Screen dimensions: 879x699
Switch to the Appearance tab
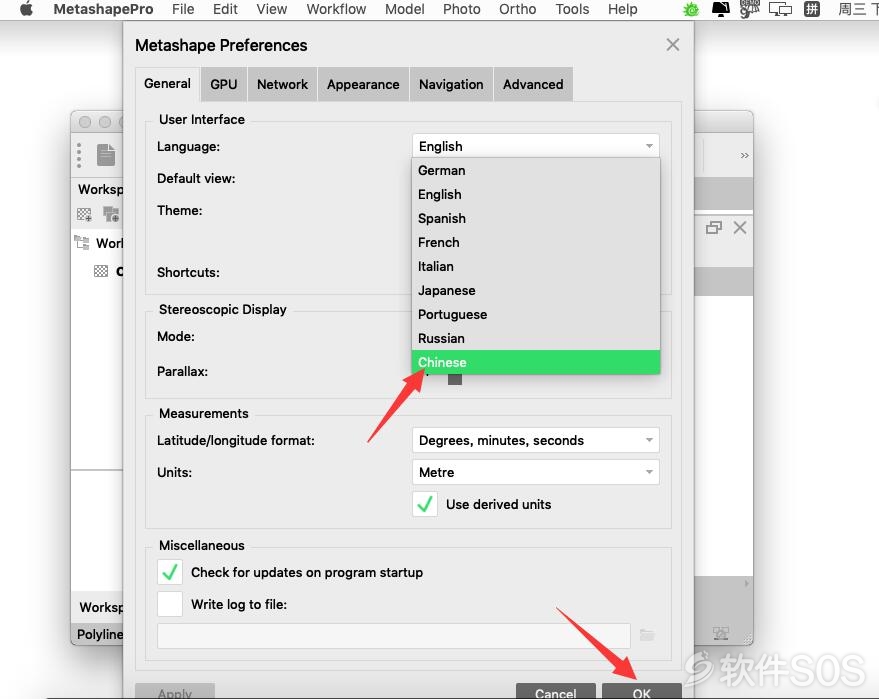[x=363, y=85]
